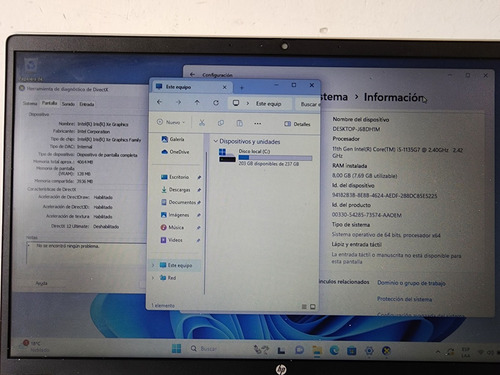
Task: Navigate up one folder level
Action: click(x=197, y=103)
